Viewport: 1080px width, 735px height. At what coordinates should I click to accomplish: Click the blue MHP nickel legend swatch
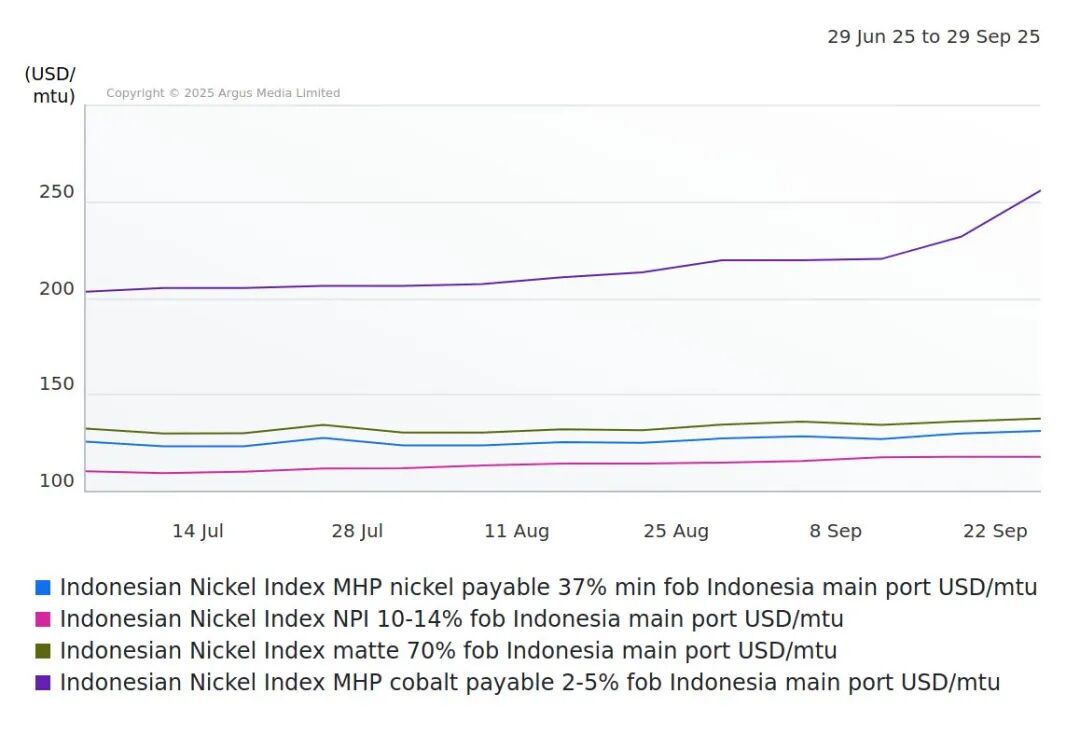coord(42,588)
